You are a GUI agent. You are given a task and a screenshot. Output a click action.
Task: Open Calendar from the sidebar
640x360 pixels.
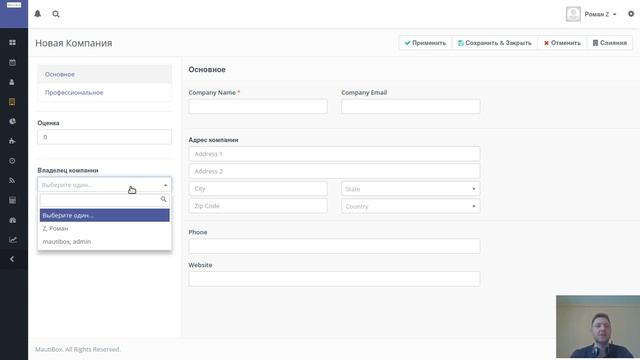pyautogui.click(x=13, y=62)
